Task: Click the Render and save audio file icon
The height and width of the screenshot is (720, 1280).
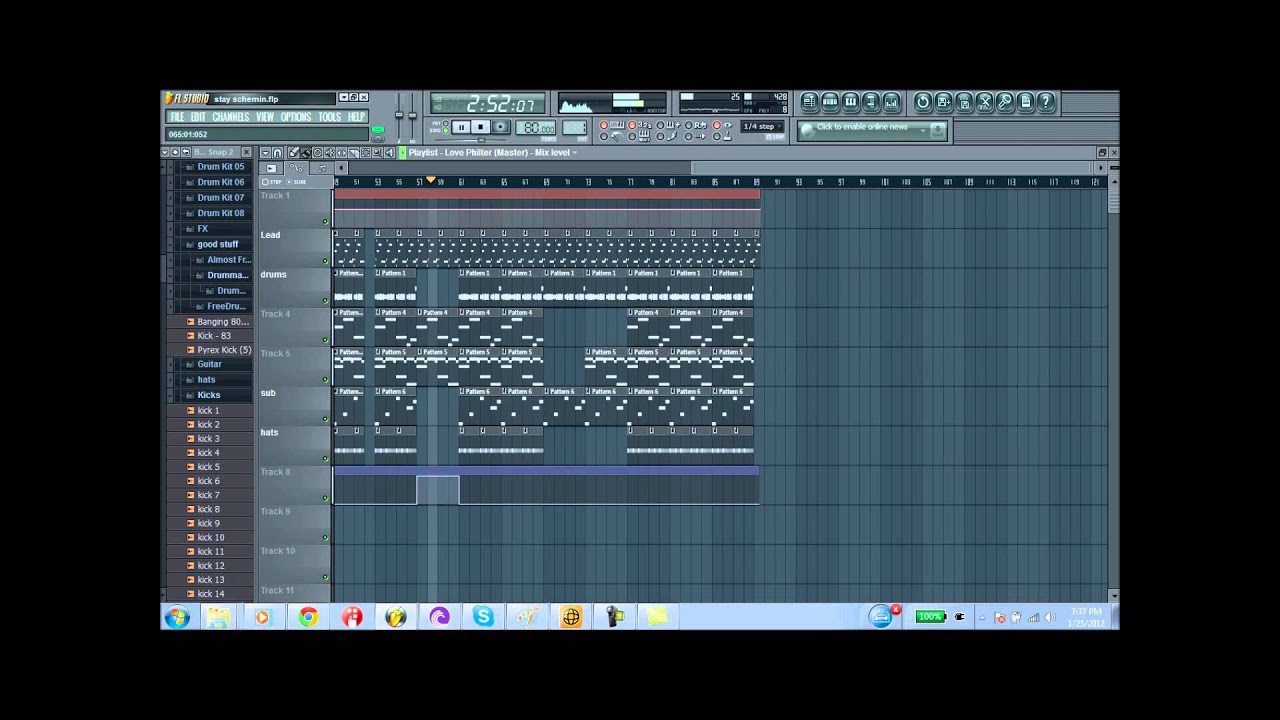Action: (964, 102)
